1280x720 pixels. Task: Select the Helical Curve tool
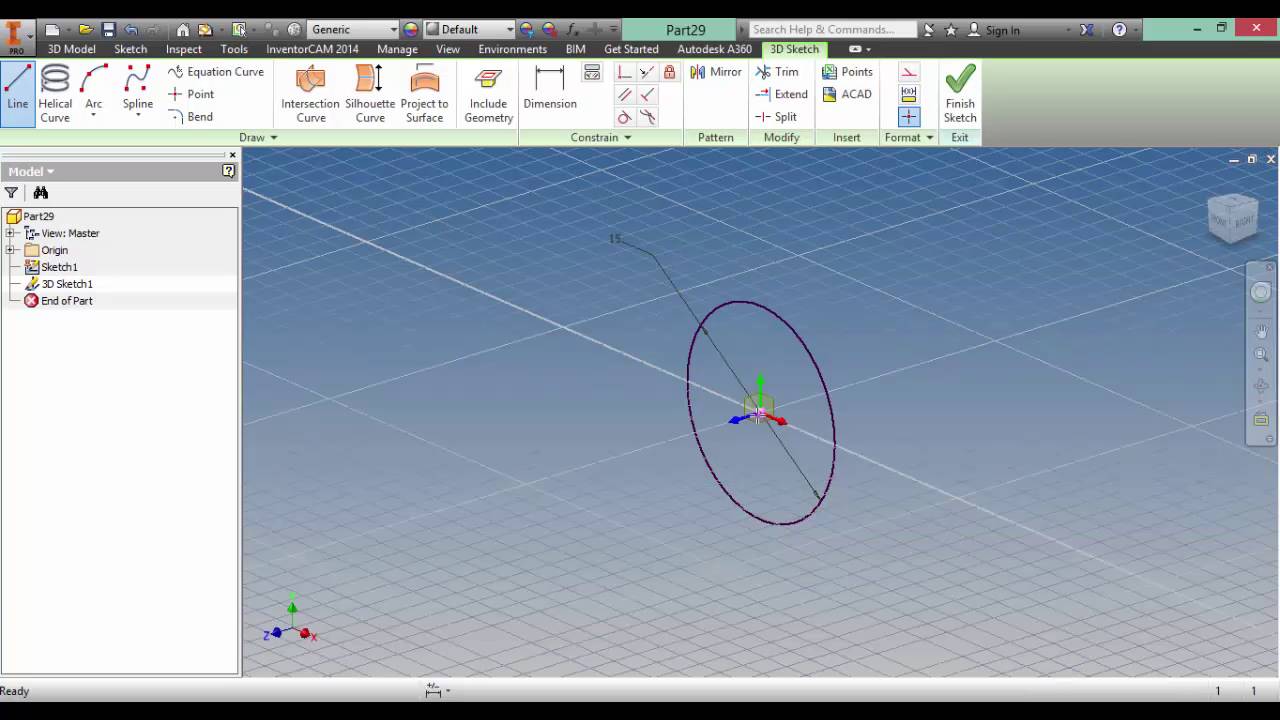pyautogui.click(x=55, y=94)
